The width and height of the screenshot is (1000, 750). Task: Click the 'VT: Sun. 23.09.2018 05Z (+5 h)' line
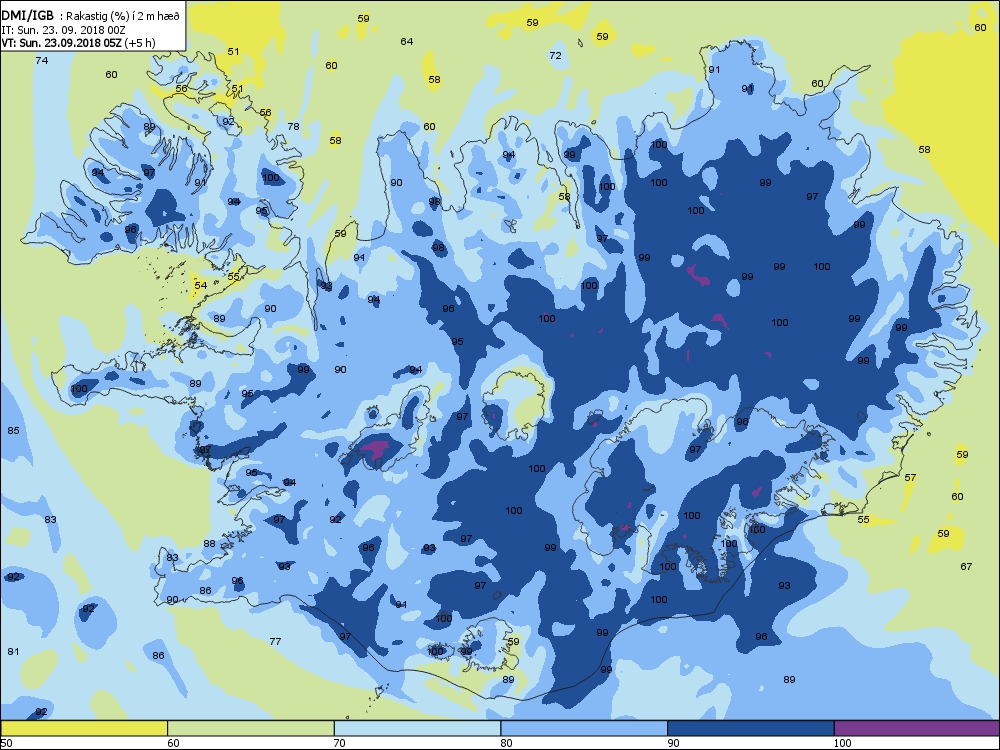tap(78, 43)
